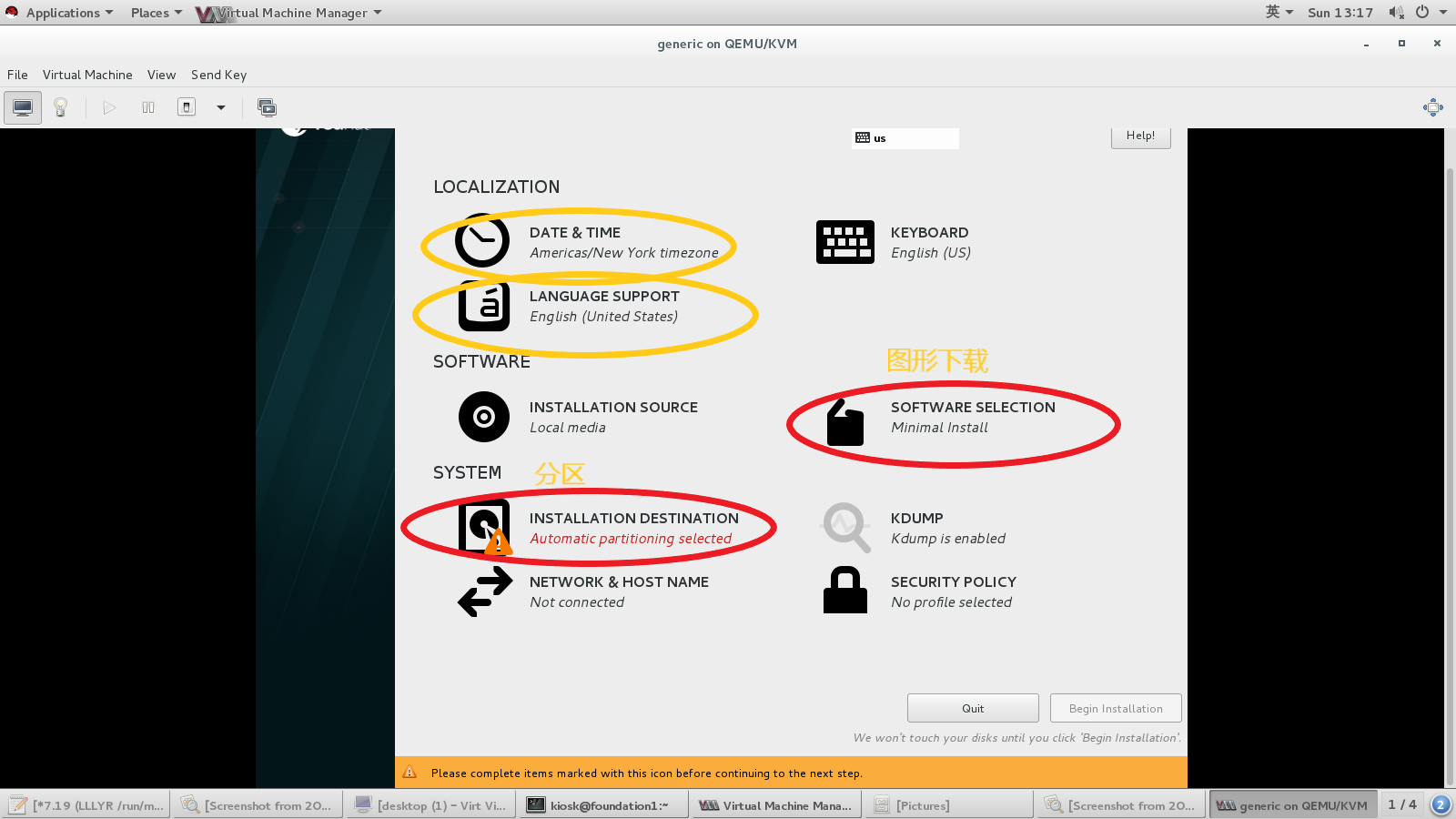
Task: Switch to kiosk@foundation1 terminal taskbar item
Action: (x=602, y=804)
